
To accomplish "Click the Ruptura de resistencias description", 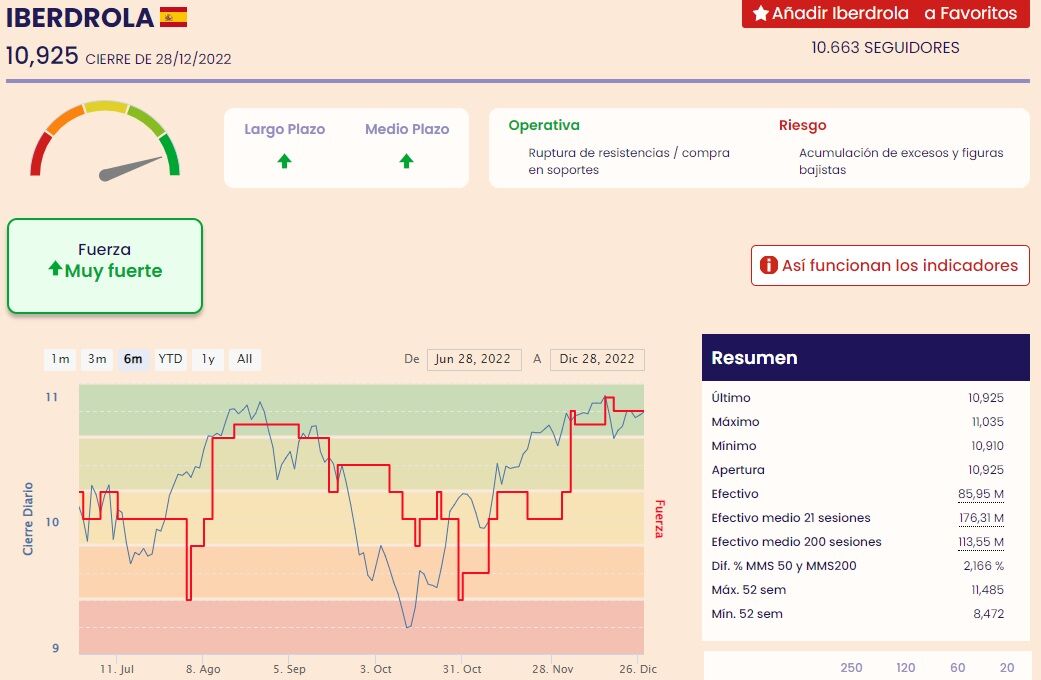I will click(629, 161).
